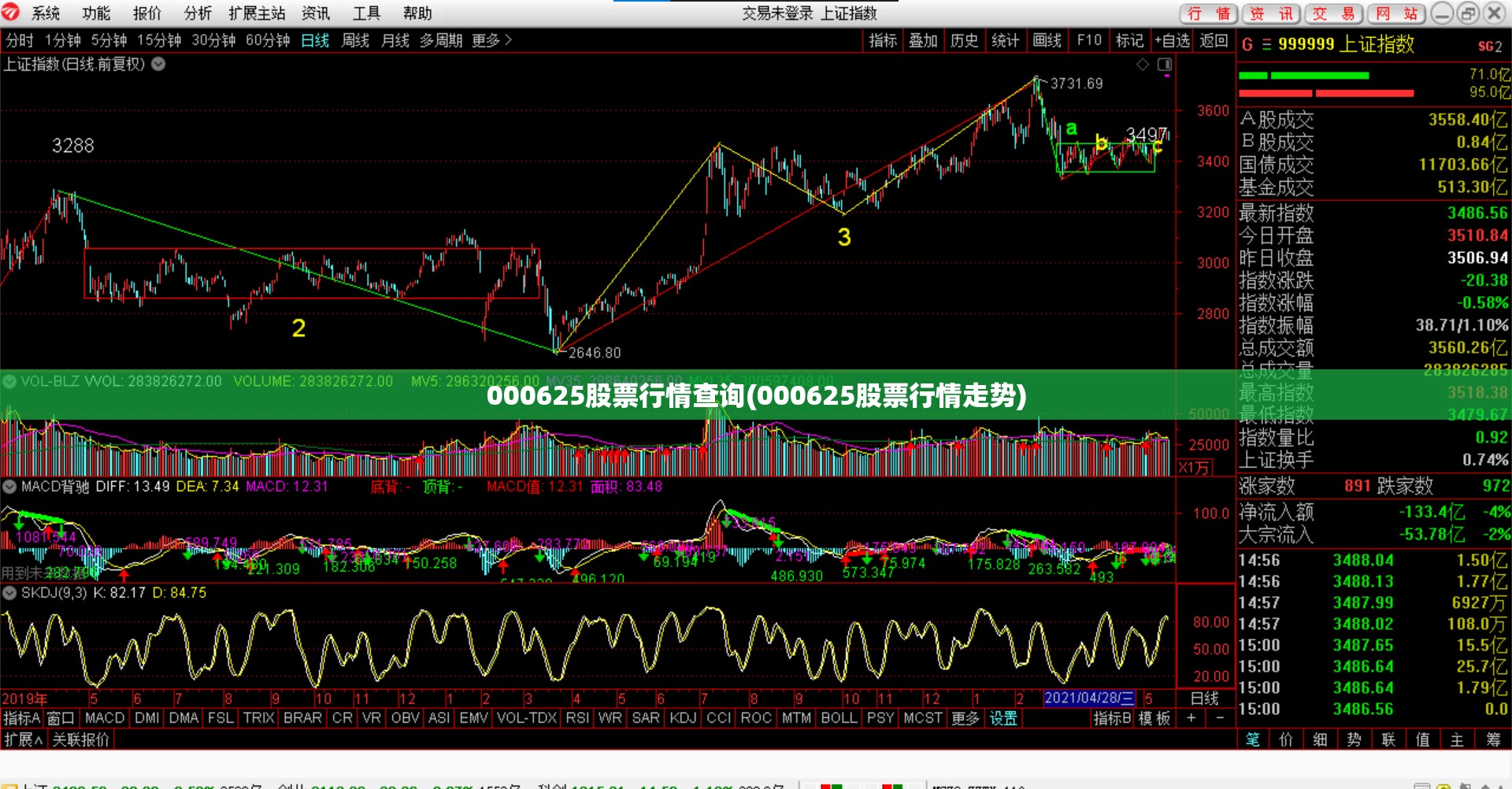
Task: Open the 分析 menu
Action: pyautogui.click(x=198, y=13)
